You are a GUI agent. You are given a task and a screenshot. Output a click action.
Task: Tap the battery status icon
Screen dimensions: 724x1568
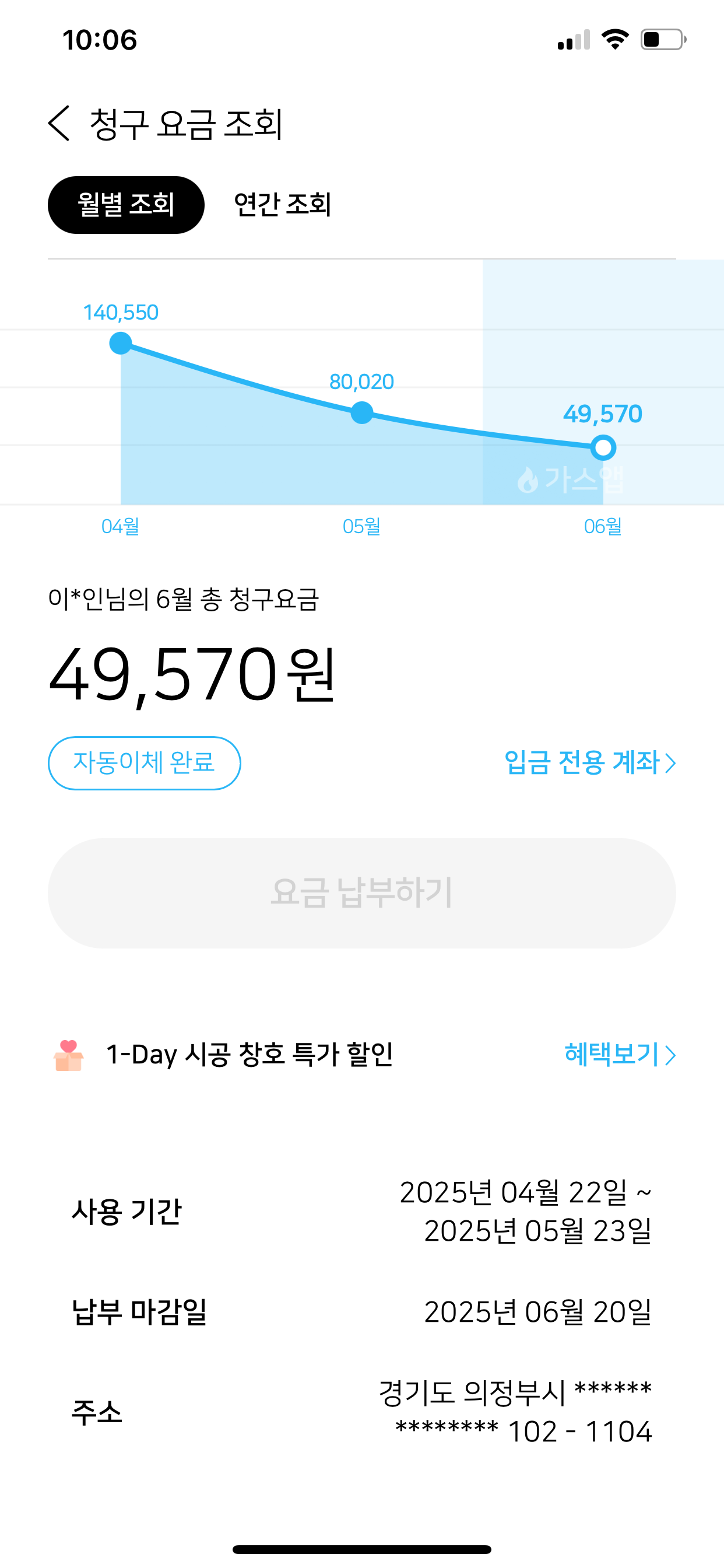point(663,40)
